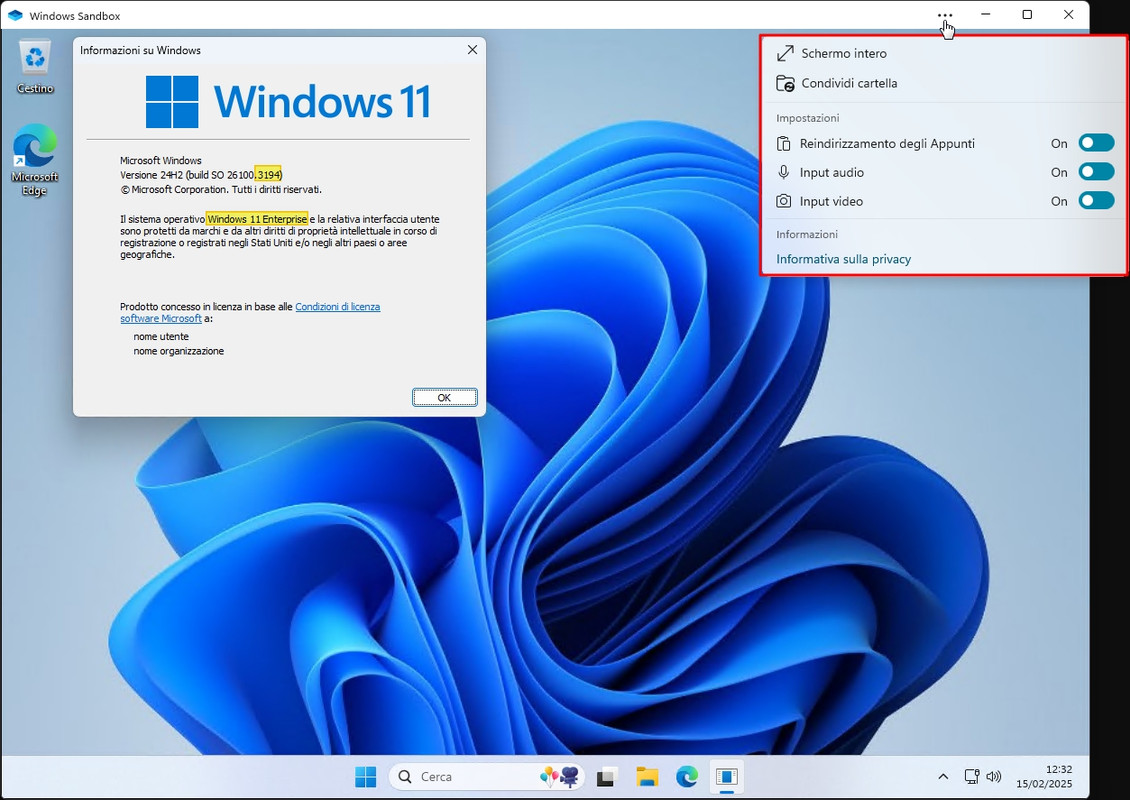Image resolution: width=1130 pixels, height=800 pixels.
Task: Click the microphone icon beside Input audio
Action: point(783,172)
